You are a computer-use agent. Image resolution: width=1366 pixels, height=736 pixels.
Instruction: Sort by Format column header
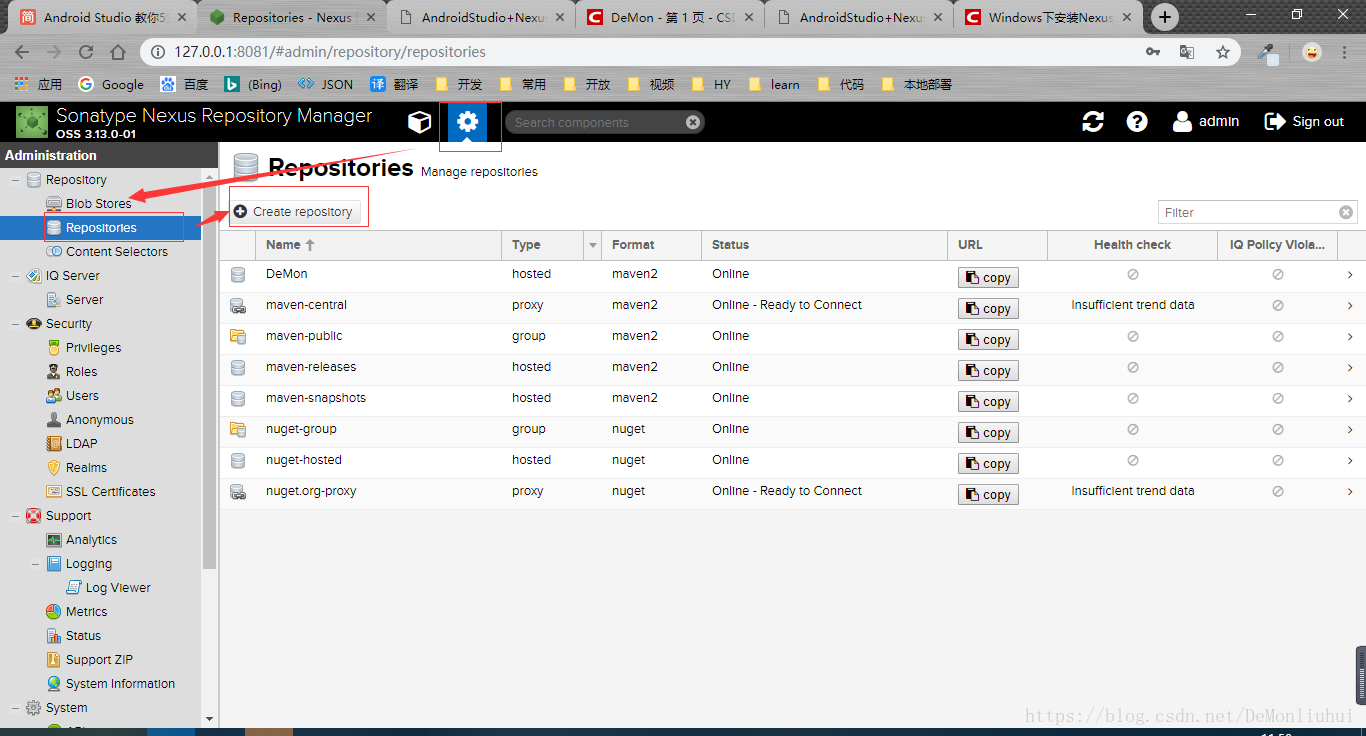tap(652, 245)
